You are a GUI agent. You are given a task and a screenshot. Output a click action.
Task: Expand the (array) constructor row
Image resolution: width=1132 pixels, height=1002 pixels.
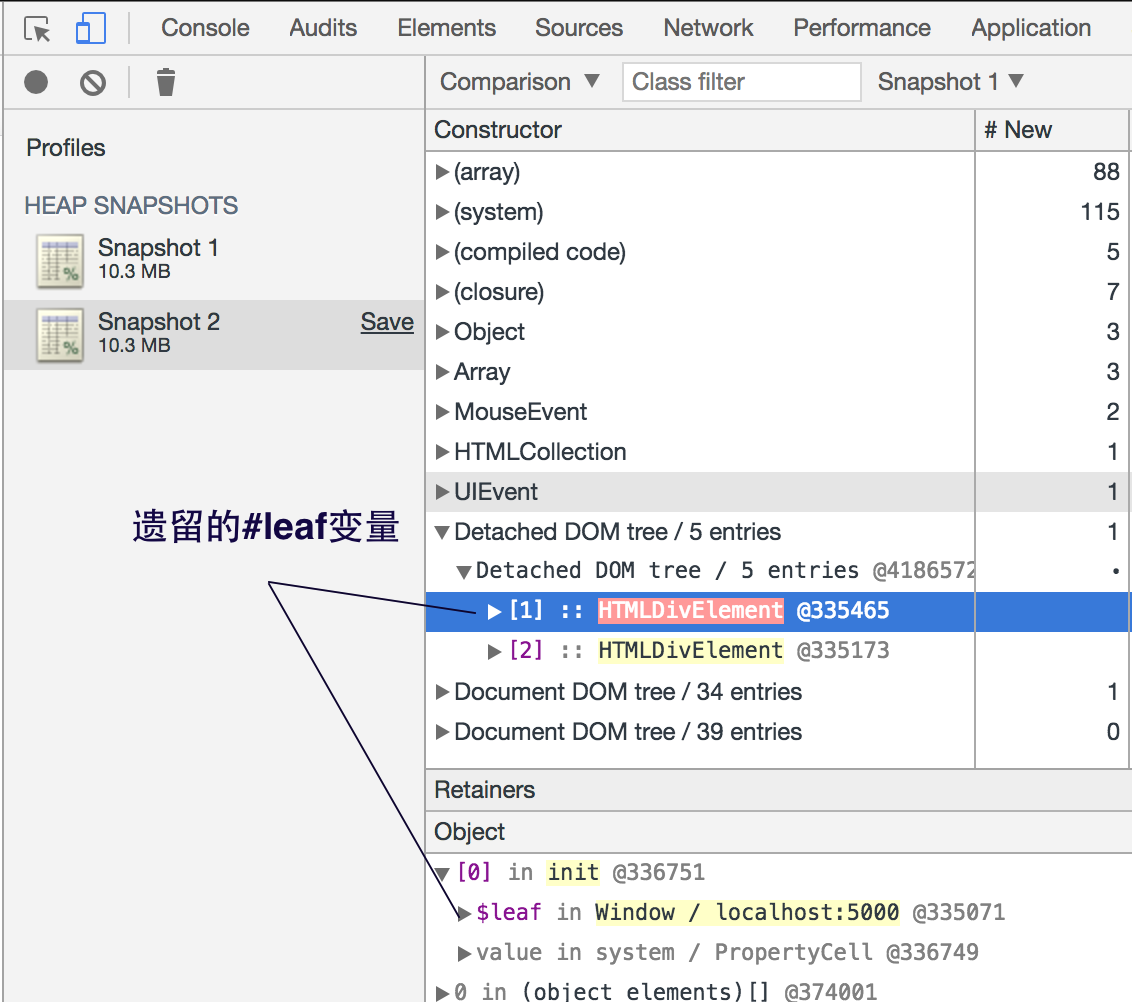pyautogui.click(x=442, y=173)
